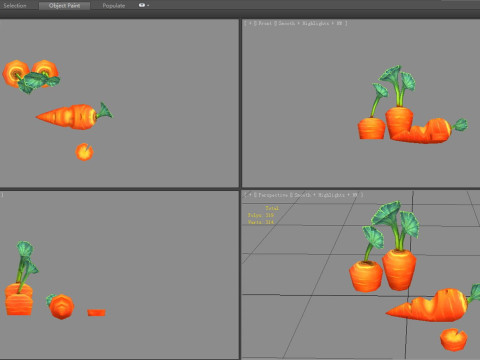This screenshot has width=480, height=360.
Task: Open the Object Paint ribbon tab
Action: click(x=64, y=6)
